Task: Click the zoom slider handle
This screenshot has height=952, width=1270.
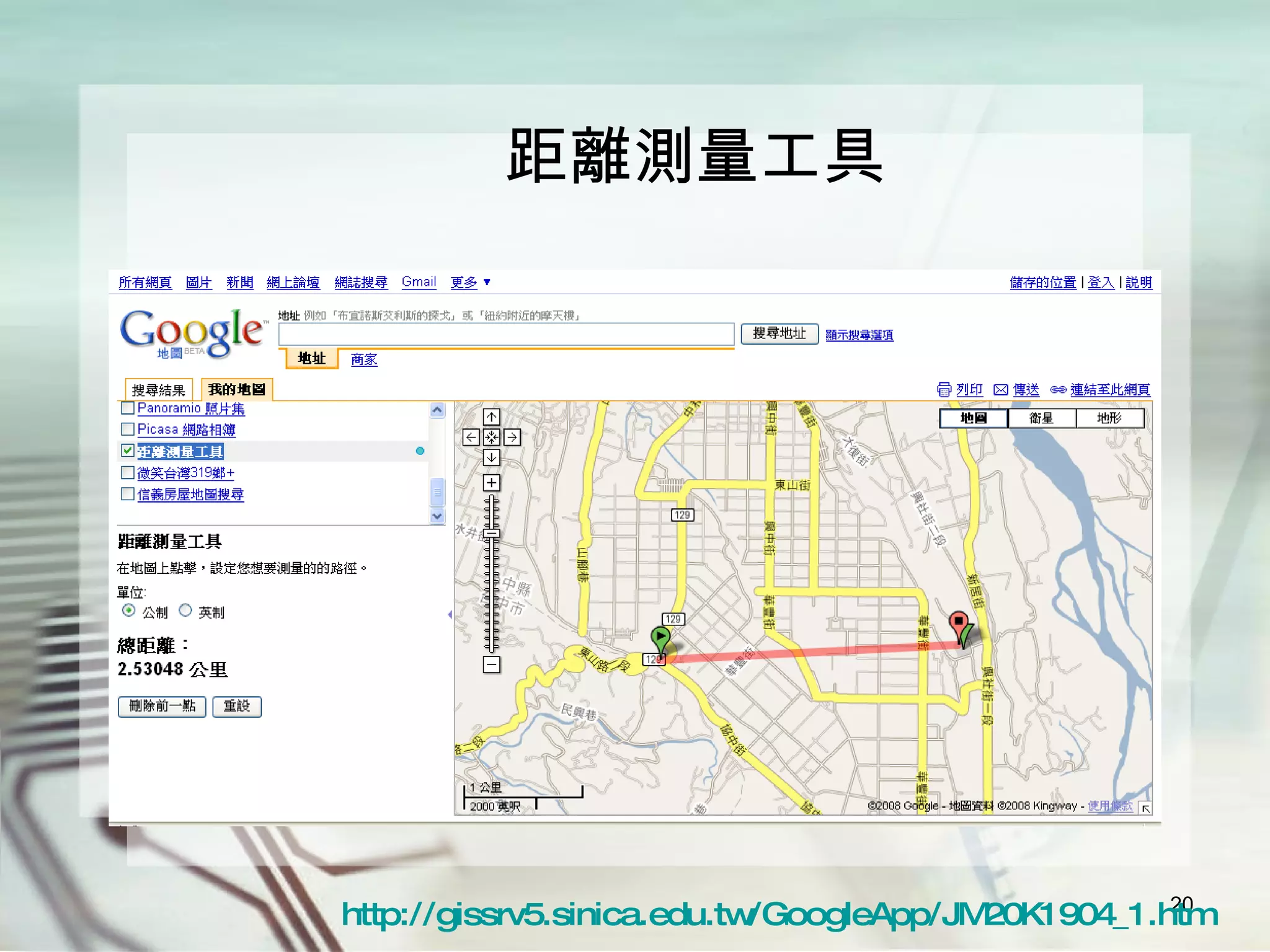Action: [491, 533]
